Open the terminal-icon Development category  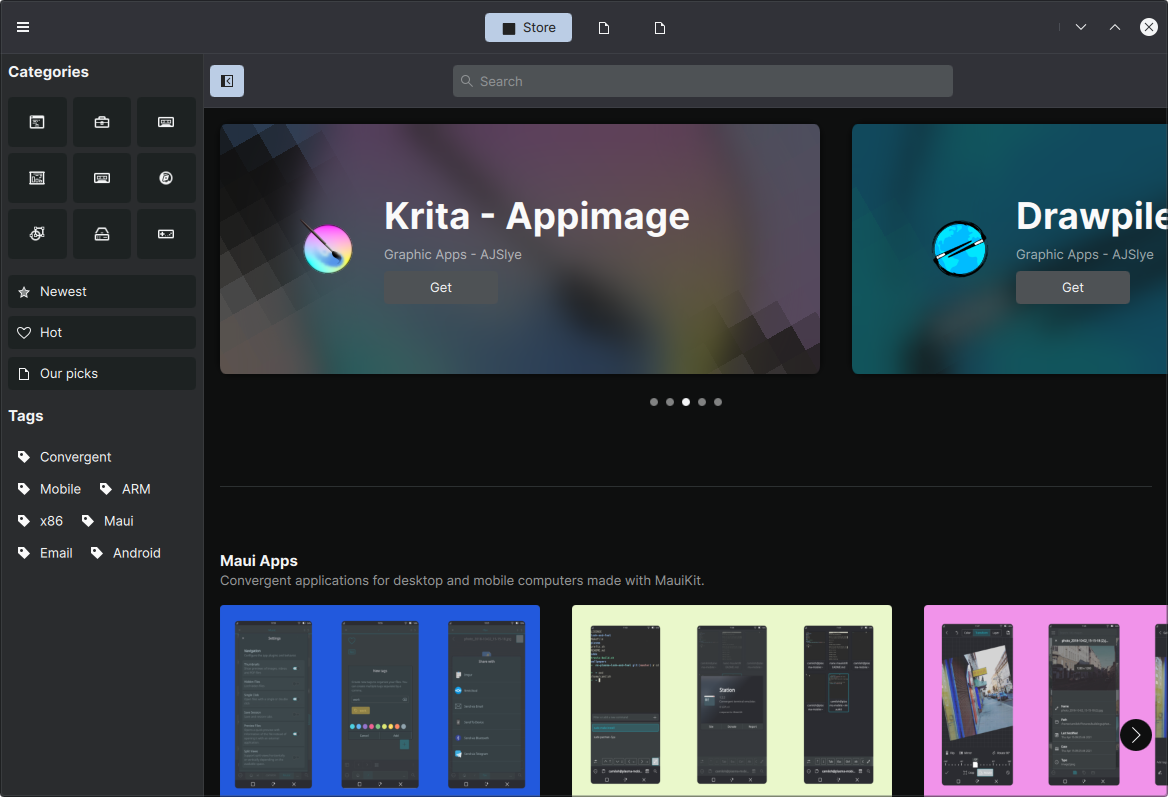(x=37, y=121)
